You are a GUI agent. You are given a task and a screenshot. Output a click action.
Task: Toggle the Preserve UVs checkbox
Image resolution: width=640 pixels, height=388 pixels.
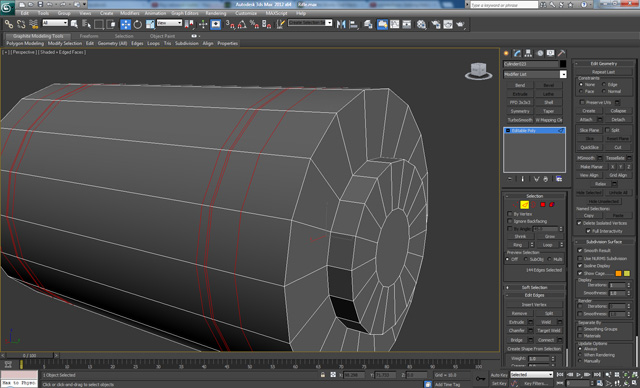tap(582, 102)
